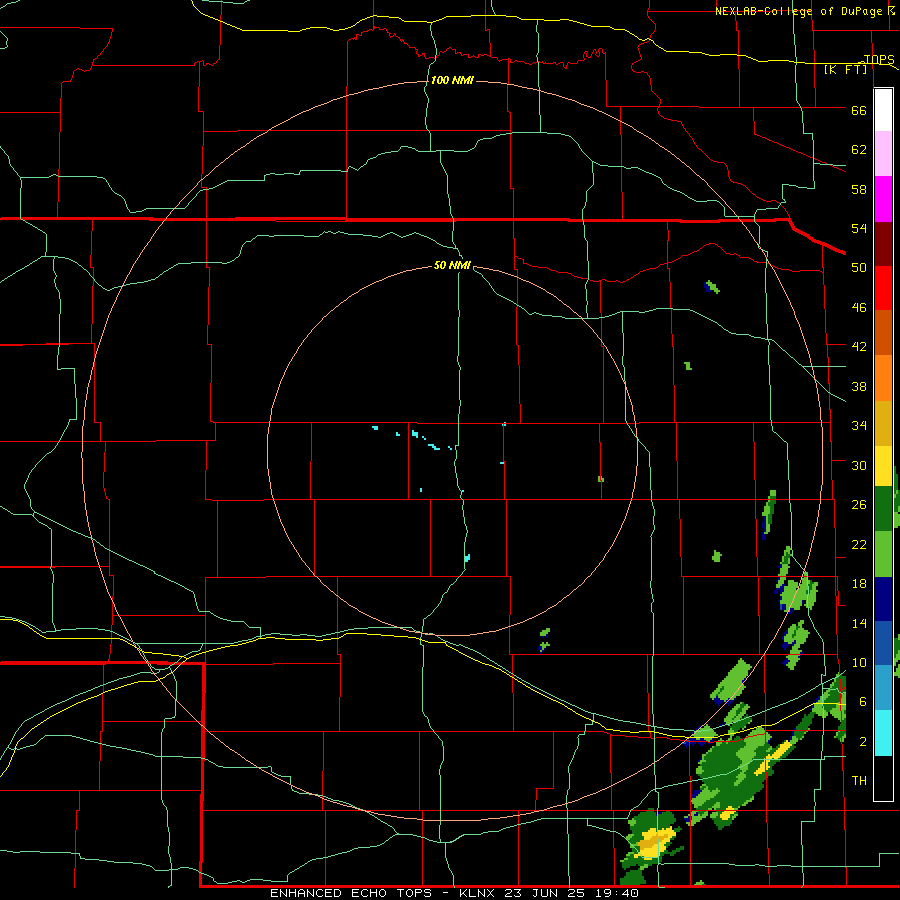Select the cyan legend swatch

coord(883,733)
